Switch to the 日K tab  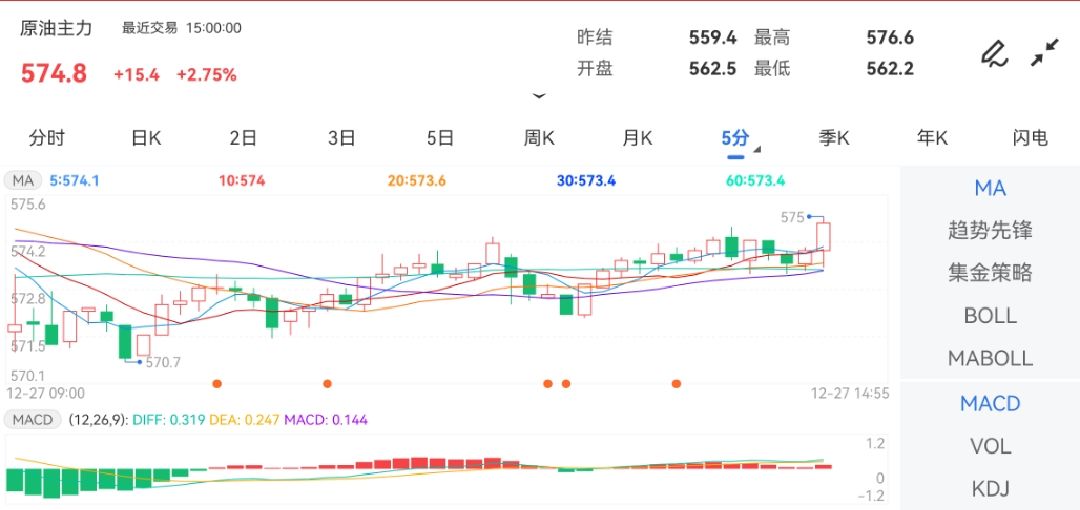pyautogui.click(x=146, y=138)
